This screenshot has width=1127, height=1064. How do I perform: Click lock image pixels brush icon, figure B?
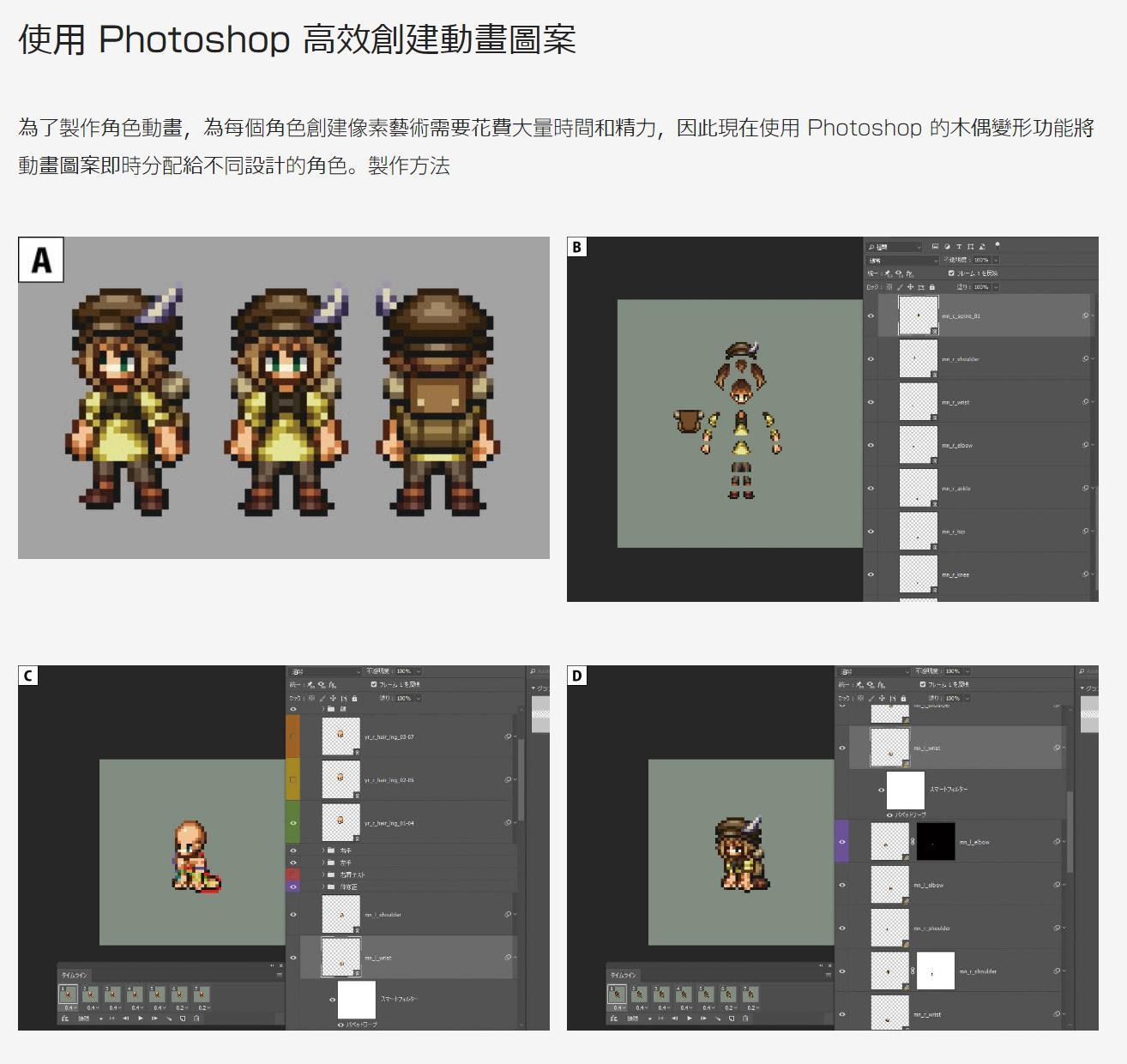point(900,287)
